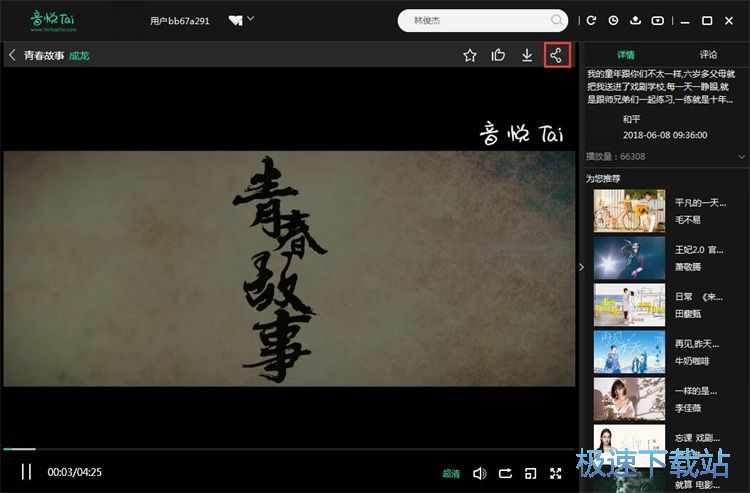Select artist name 萧敬腾
Screen dimensions: 750x493
(687, 267)
